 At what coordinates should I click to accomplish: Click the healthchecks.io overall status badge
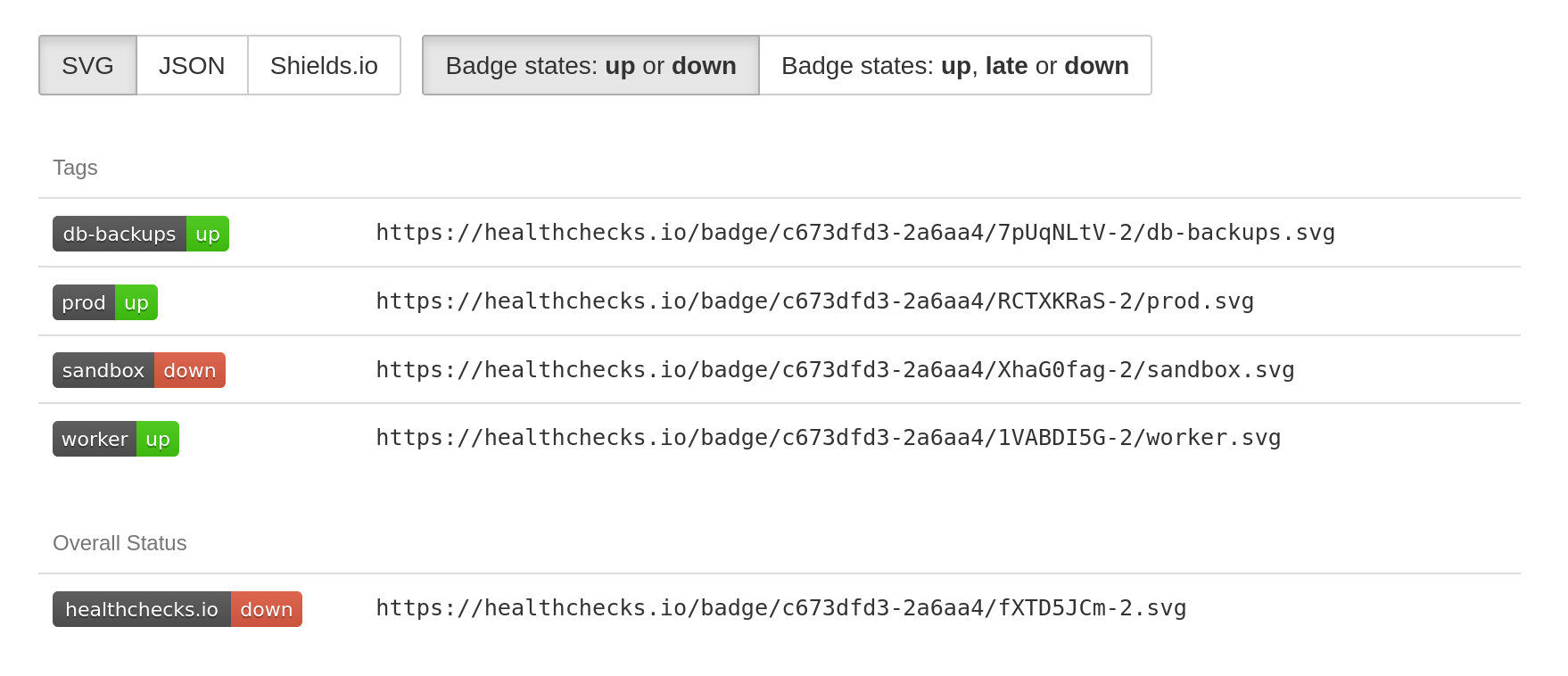tap(177, 609)
